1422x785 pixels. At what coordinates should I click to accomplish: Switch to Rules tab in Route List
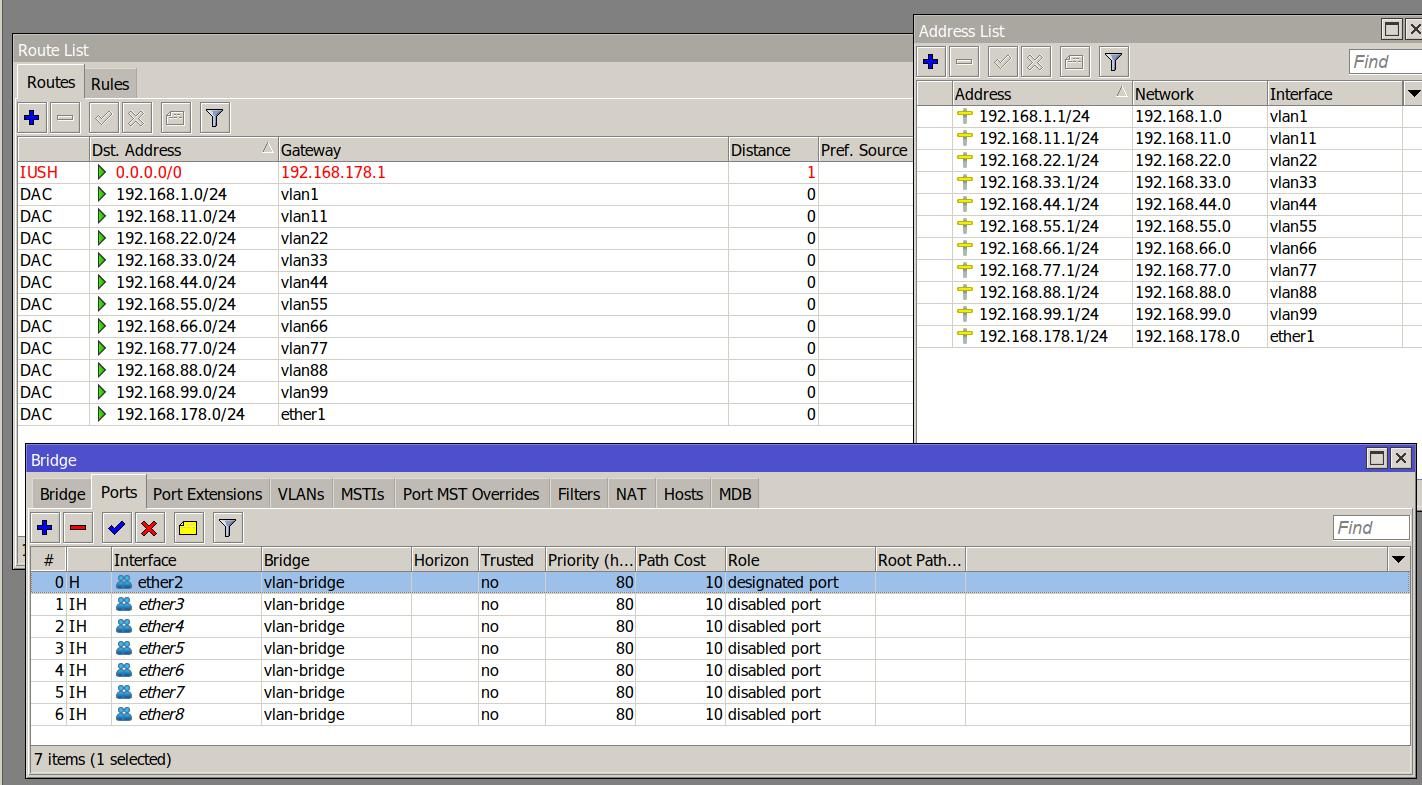coord(110,84)
